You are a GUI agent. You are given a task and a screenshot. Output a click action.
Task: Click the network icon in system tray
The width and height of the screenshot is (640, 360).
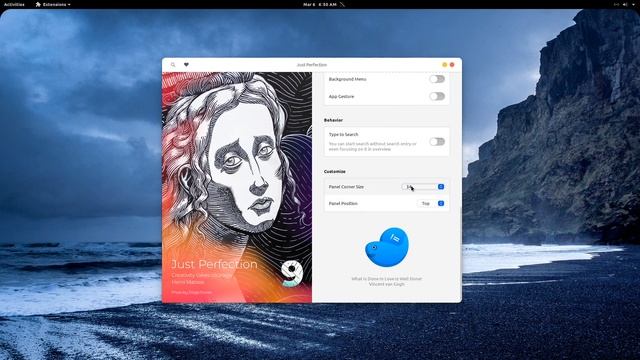616,4
